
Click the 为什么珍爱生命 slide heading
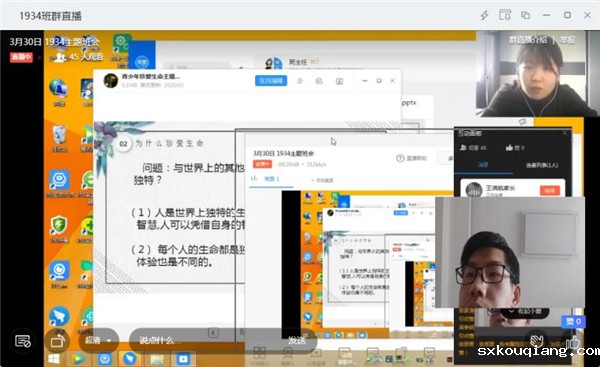170,144
